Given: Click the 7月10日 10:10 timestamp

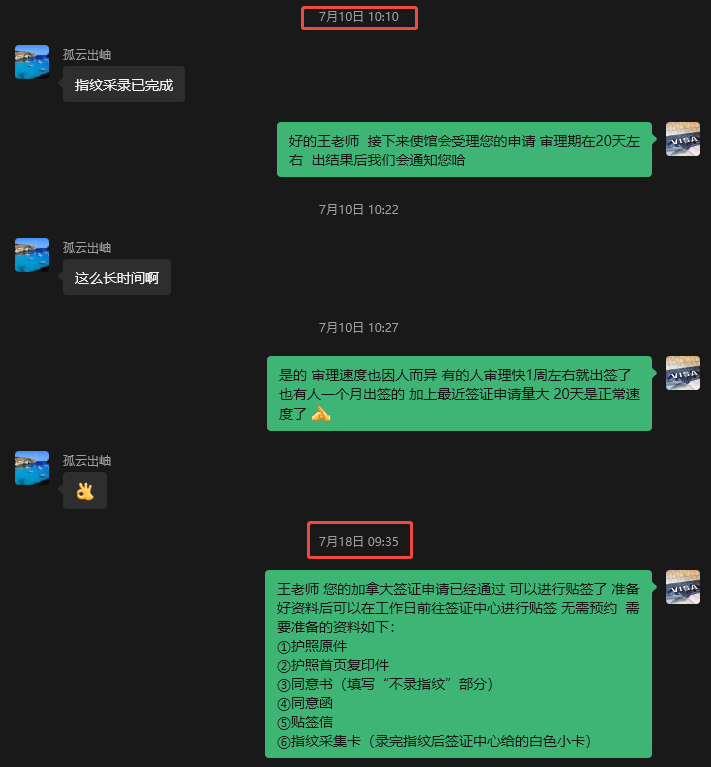Looking at the screenshot, I should [359, 17].
